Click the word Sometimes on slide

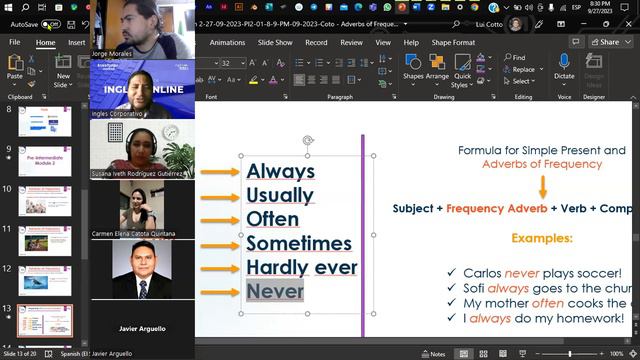point(299,243)
